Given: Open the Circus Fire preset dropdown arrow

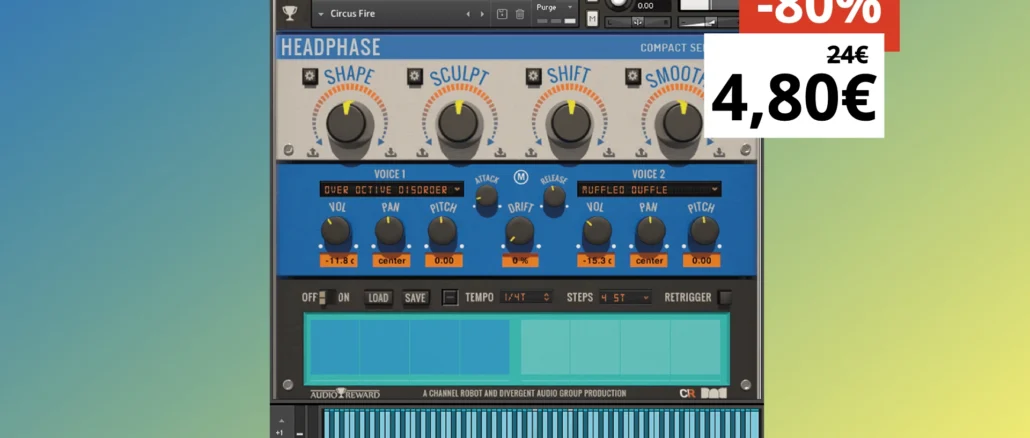Looking at the screenshot, I should pos(321,14).
